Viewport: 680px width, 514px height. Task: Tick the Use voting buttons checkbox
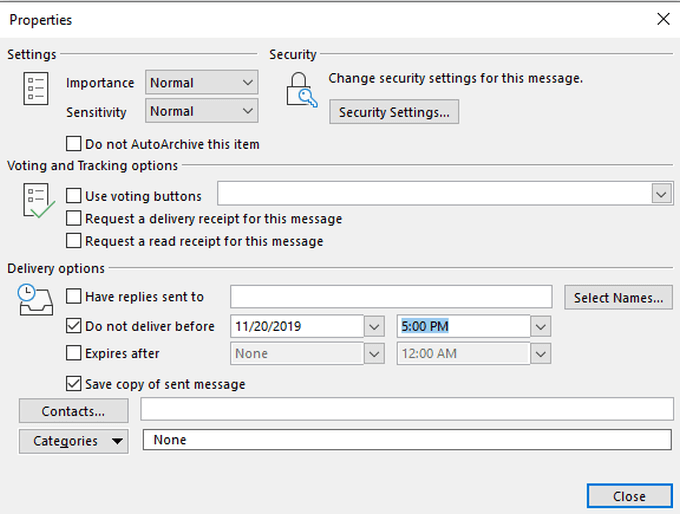(x=74, y=196)
